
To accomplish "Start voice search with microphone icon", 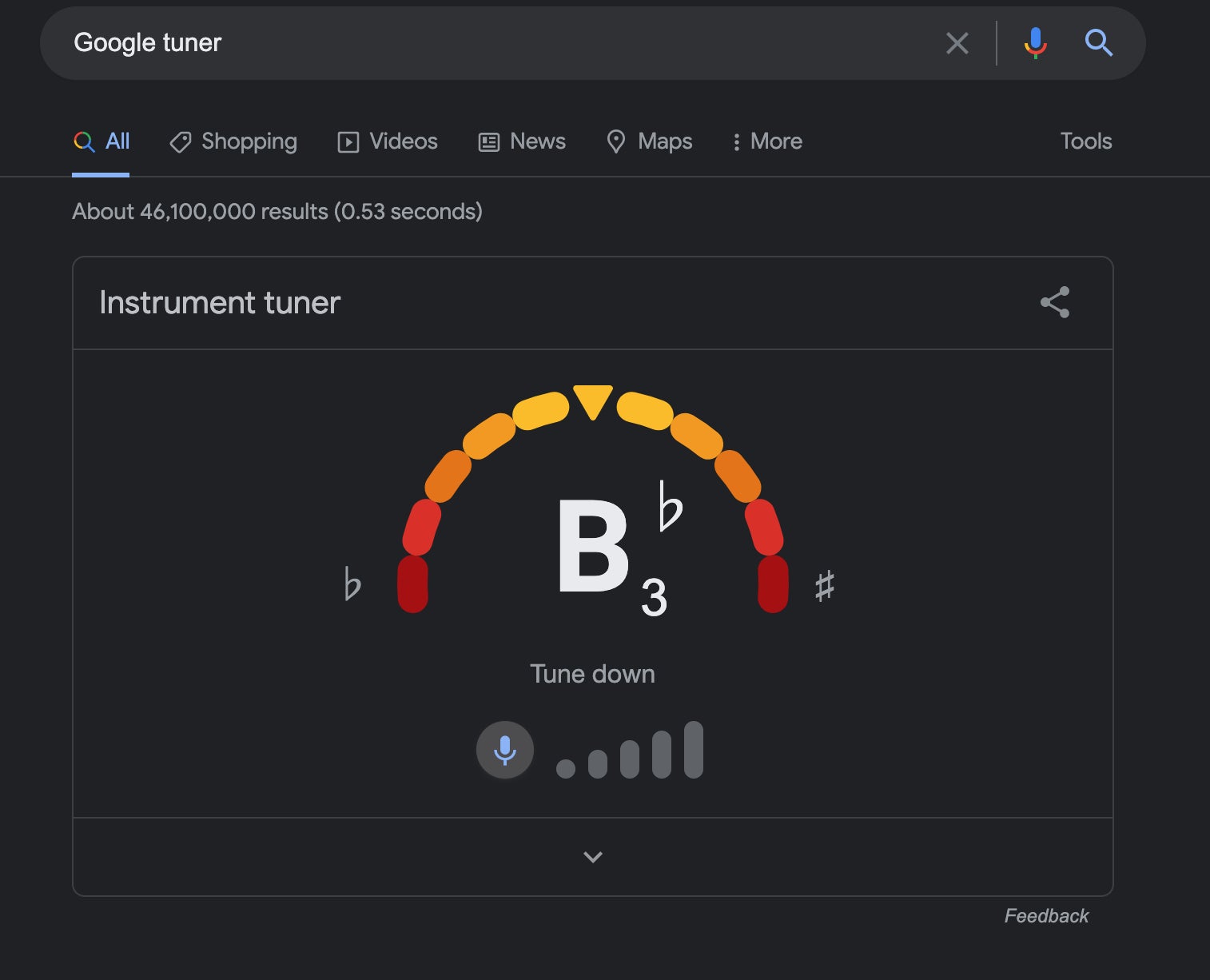I will point(1035,42).
